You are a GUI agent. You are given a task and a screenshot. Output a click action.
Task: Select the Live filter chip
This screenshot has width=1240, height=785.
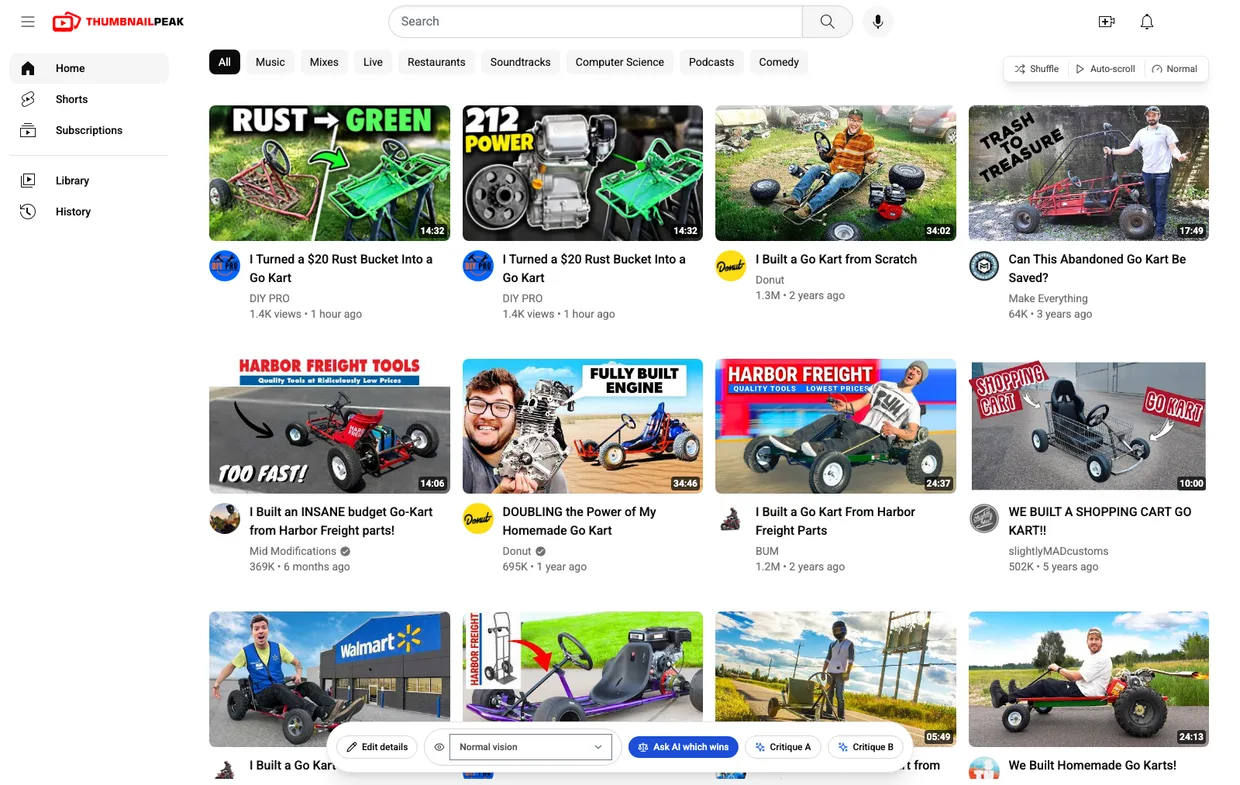(373, 62)
